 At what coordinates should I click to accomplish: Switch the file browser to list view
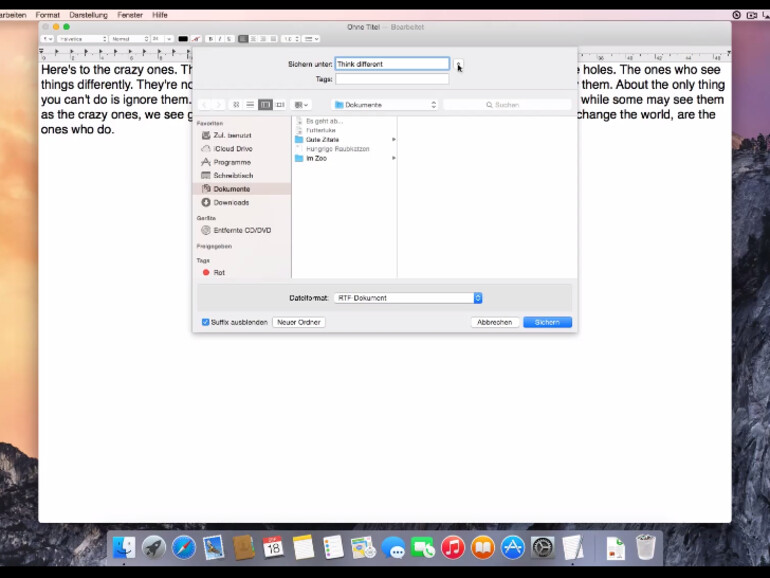[250, 105]
